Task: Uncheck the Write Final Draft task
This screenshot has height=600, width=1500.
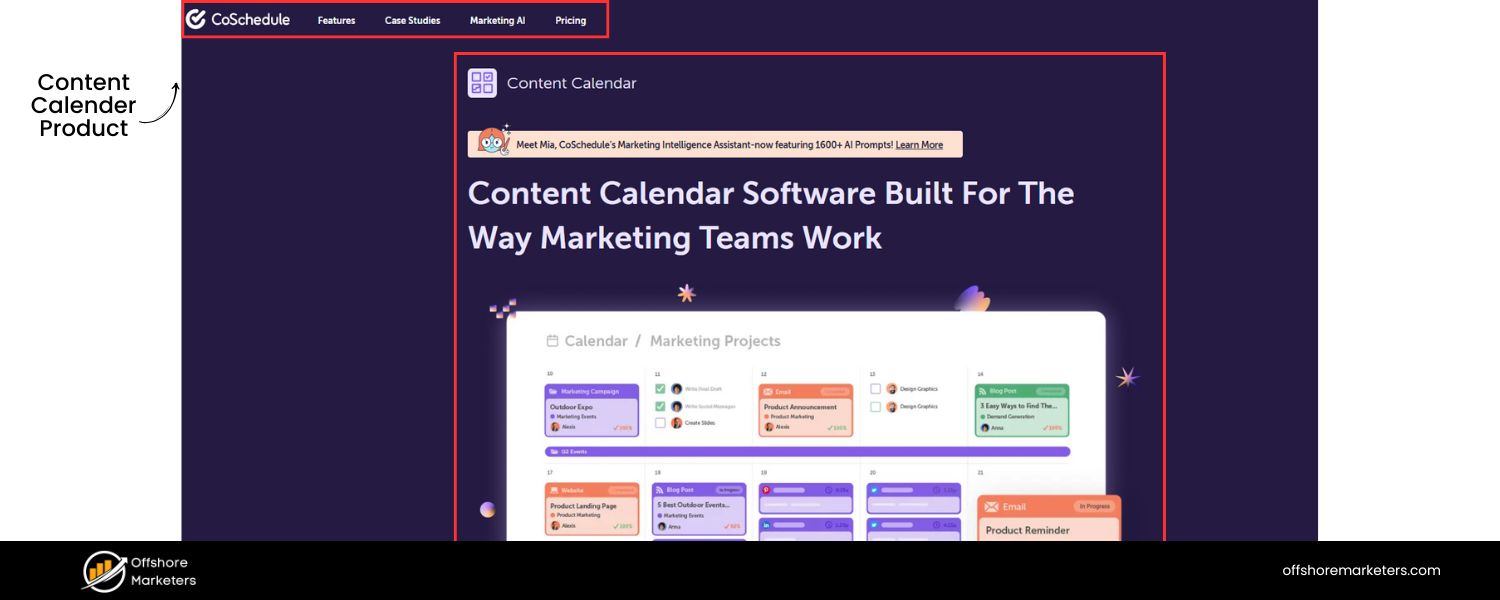Action: tap(660, 388)
